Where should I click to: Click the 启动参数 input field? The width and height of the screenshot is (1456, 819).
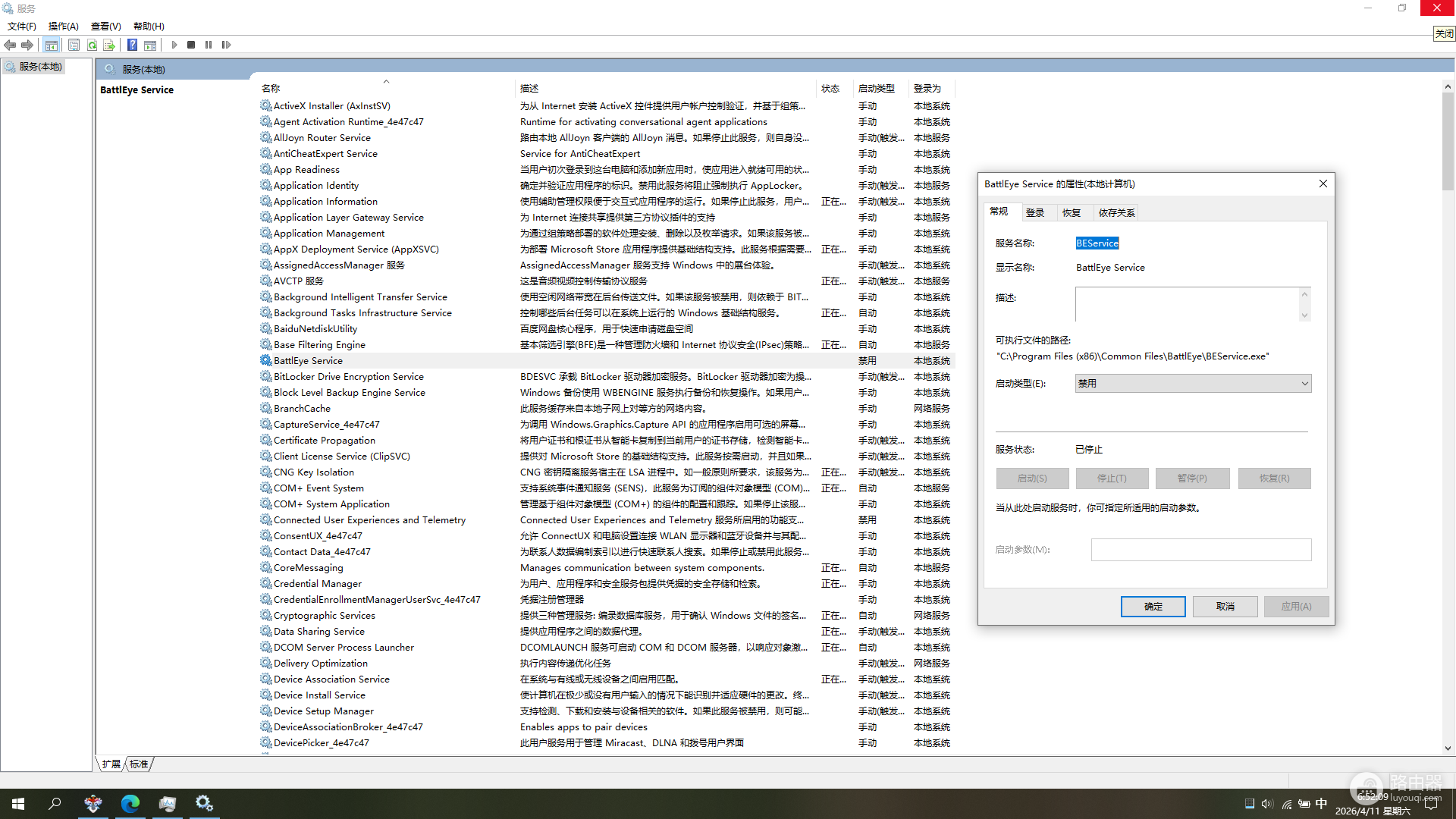pos(1201,550)
